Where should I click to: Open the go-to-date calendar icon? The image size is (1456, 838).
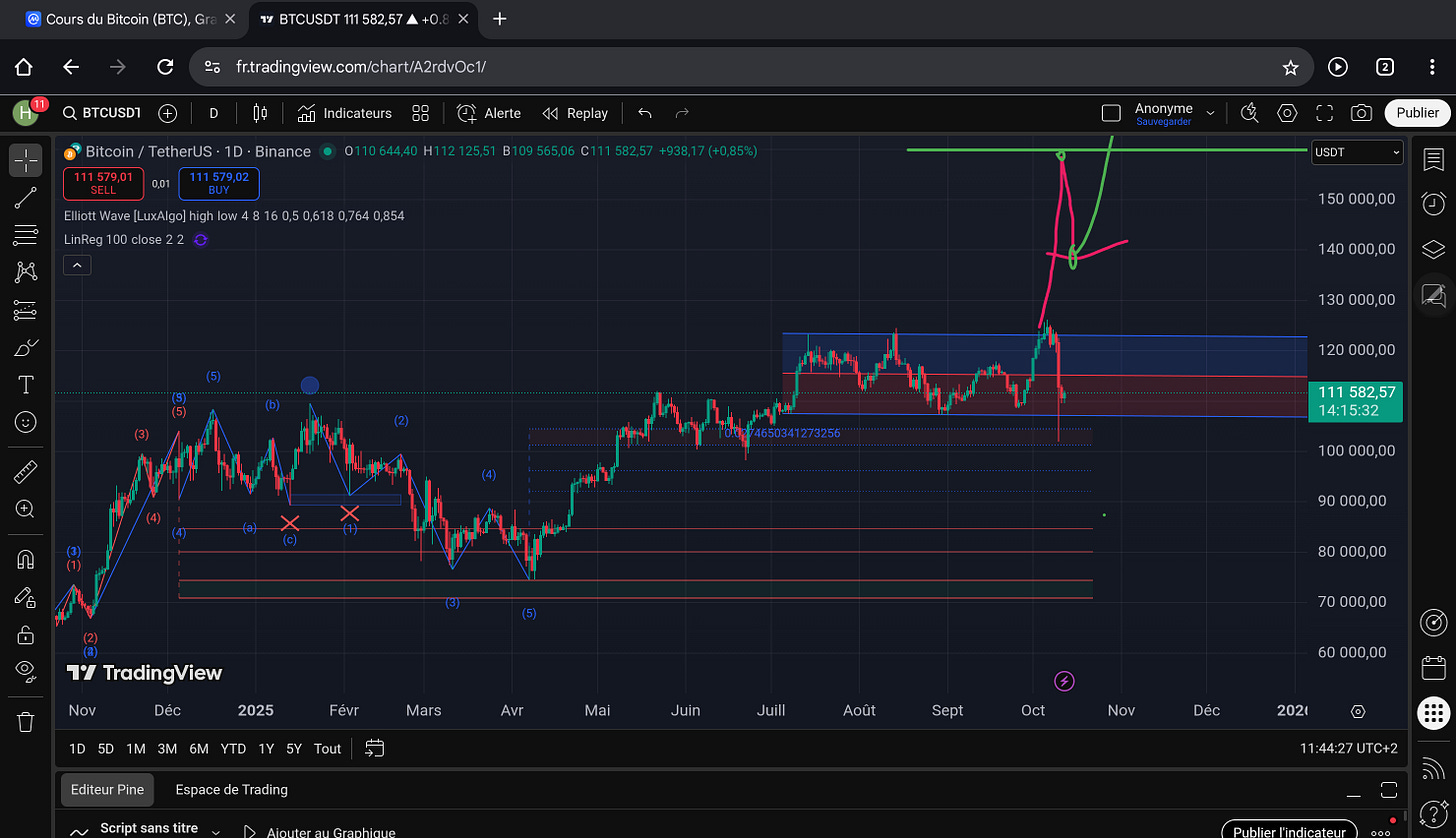(x=375, y=748)
